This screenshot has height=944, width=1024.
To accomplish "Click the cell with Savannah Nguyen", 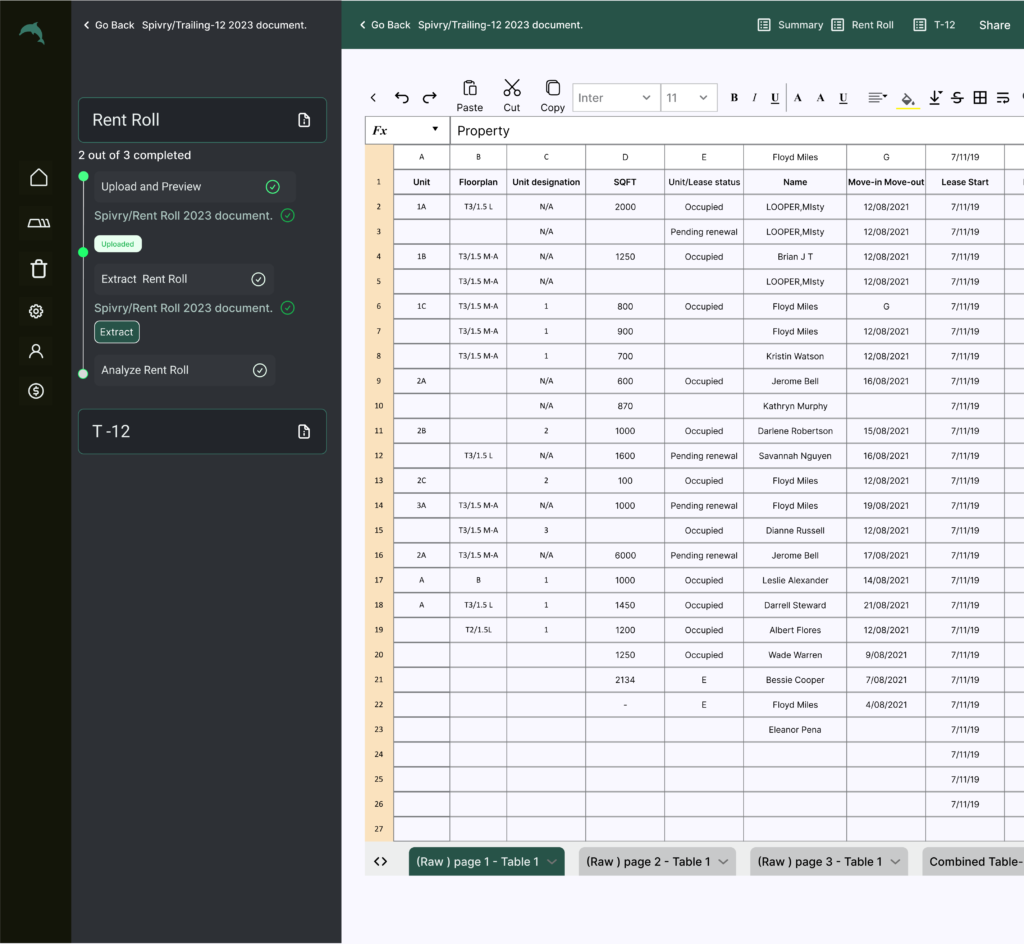I will click(795, 456).
